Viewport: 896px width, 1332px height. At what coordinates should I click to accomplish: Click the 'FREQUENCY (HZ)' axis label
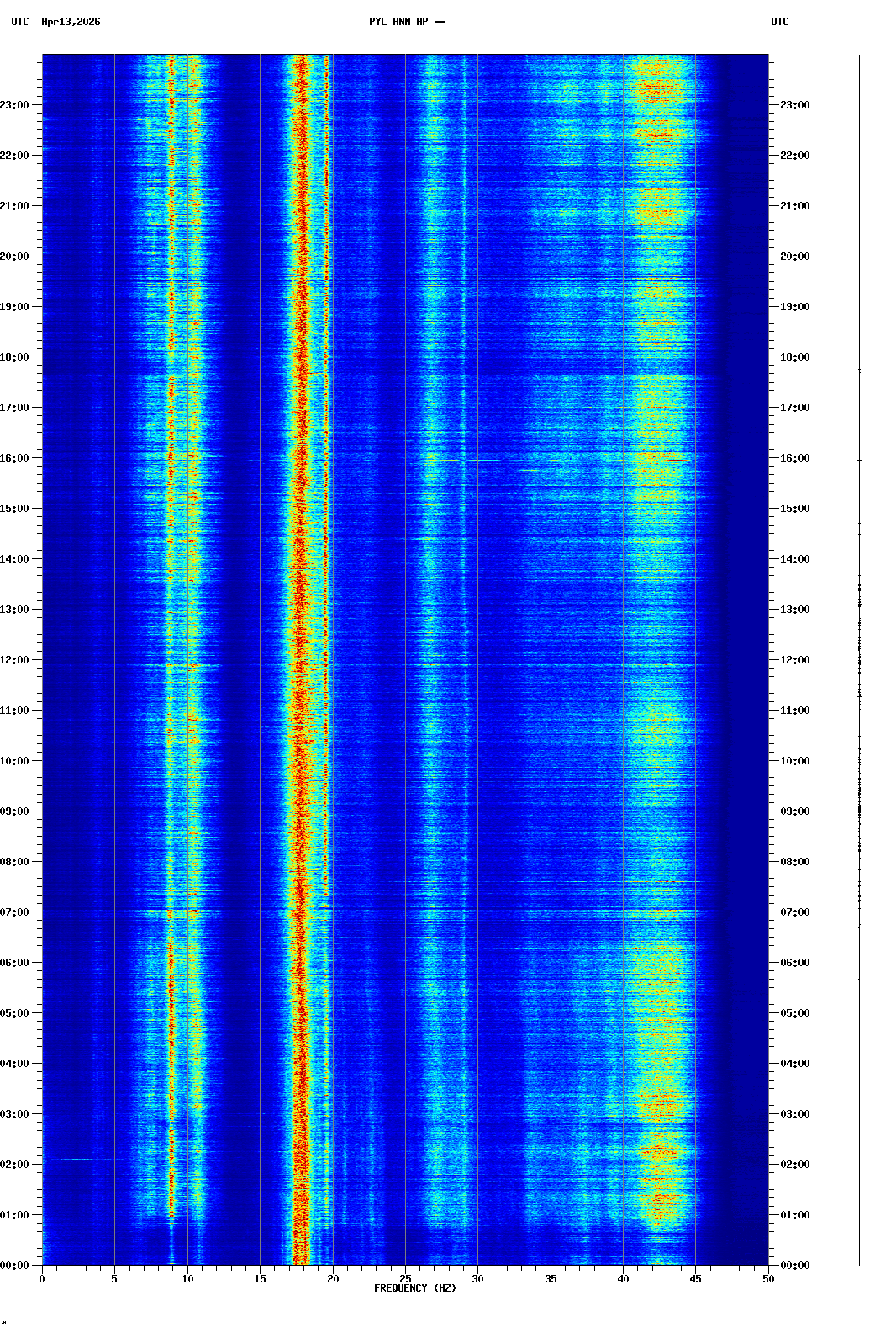(x=414, y=1288)
